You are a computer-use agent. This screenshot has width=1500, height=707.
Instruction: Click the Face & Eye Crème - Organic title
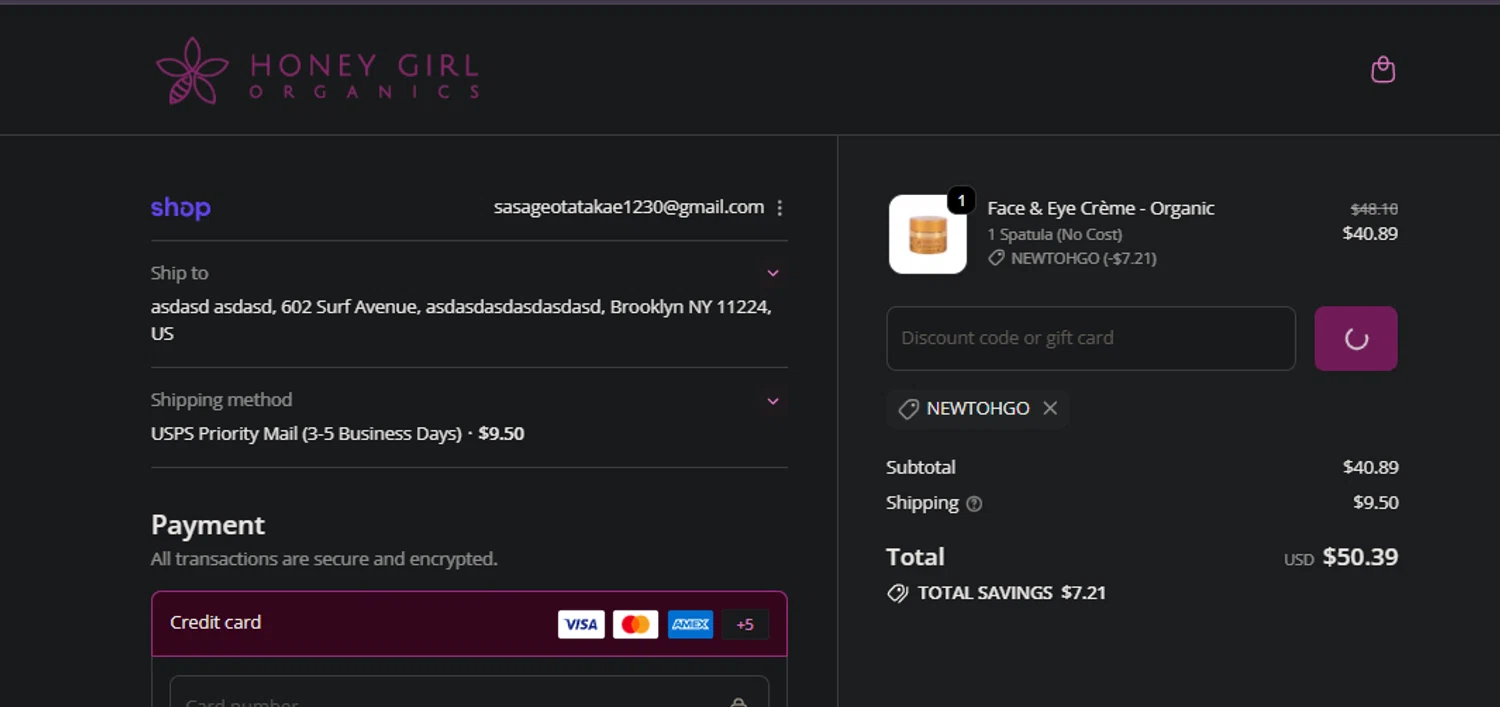[1101, 208]
